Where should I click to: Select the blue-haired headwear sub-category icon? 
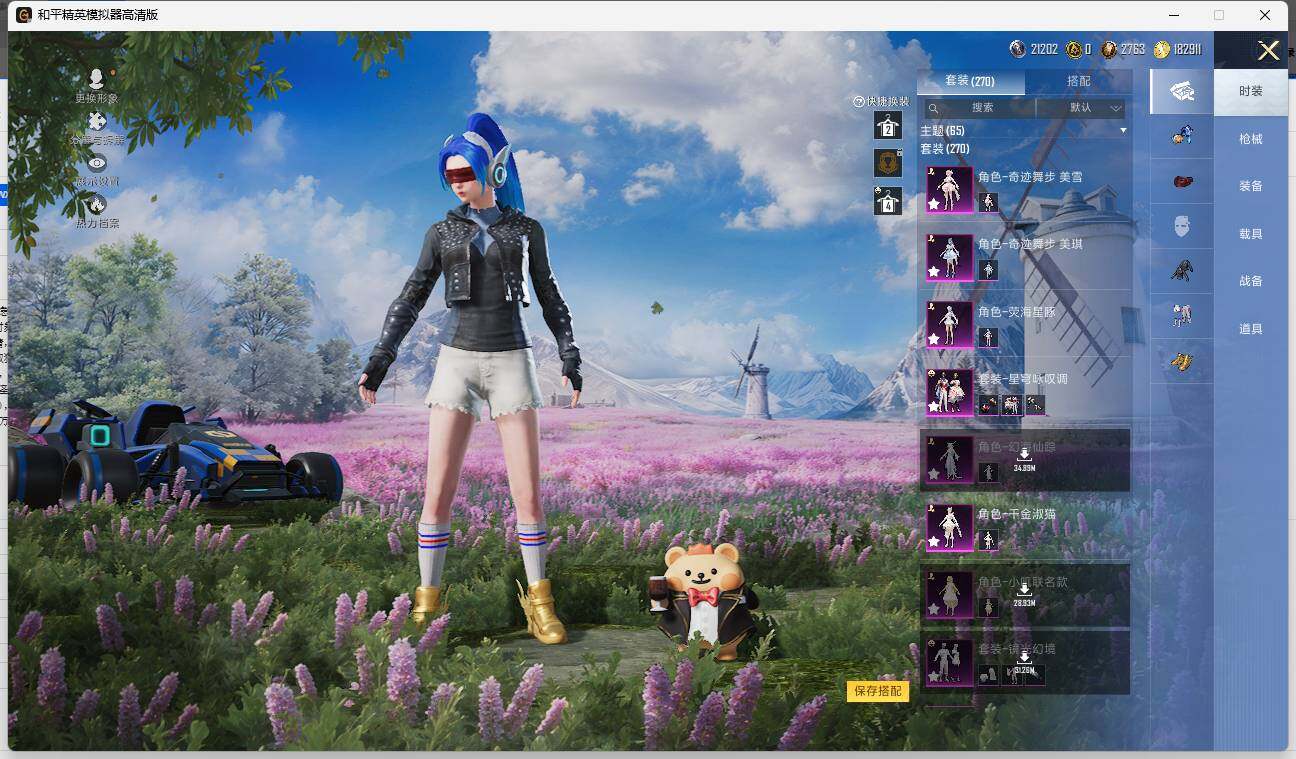pyautogui.click(x=1182, y=136)
